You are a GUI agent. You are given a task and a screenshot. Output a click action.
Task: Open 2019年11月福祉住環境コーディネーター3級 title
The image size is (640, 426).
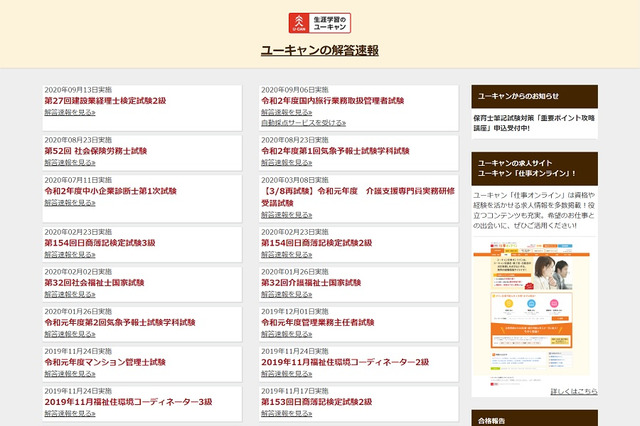128,402
